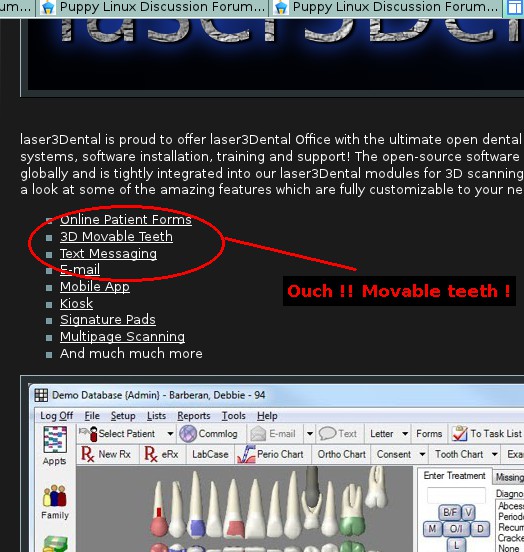
Task: Click the Forms toolbar button
Action: [429, 434]
